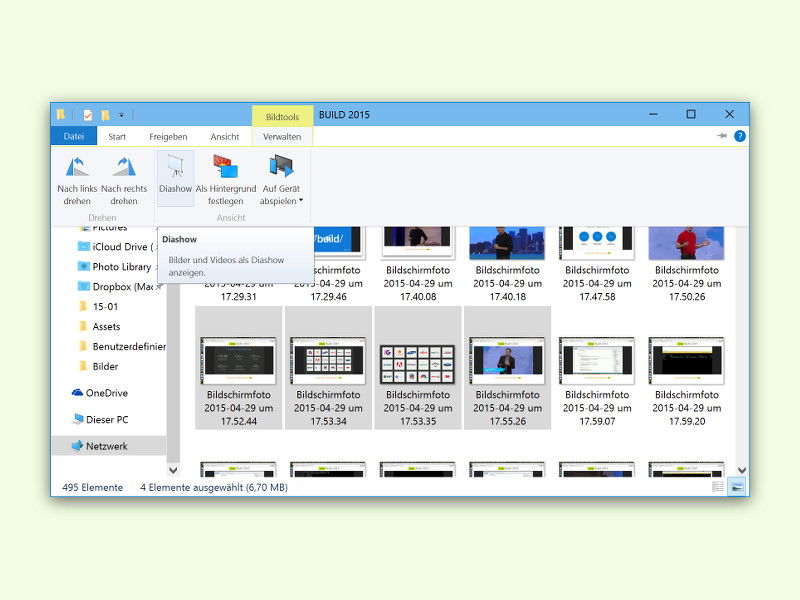Rotate image left with Nach links drehen
800x600 pixels.
[77, 181]
